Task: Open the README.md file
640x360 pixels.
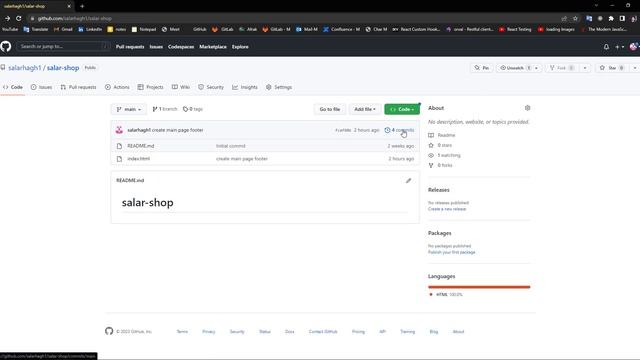Action: [140, 146]
